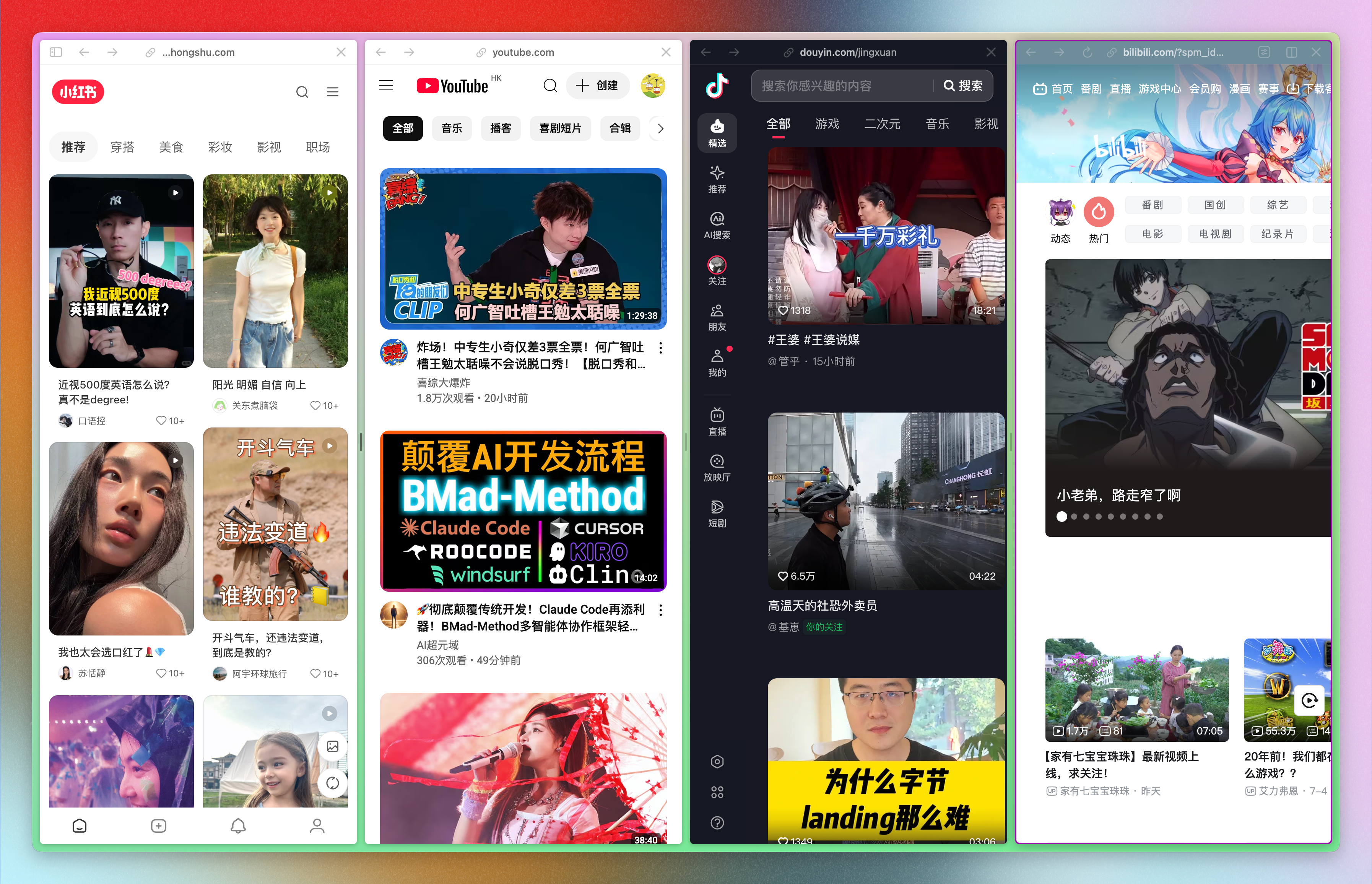Expand YouTube category chips right arrow
The height and width of the screenshot is (884, 1372).
(660, 128)
